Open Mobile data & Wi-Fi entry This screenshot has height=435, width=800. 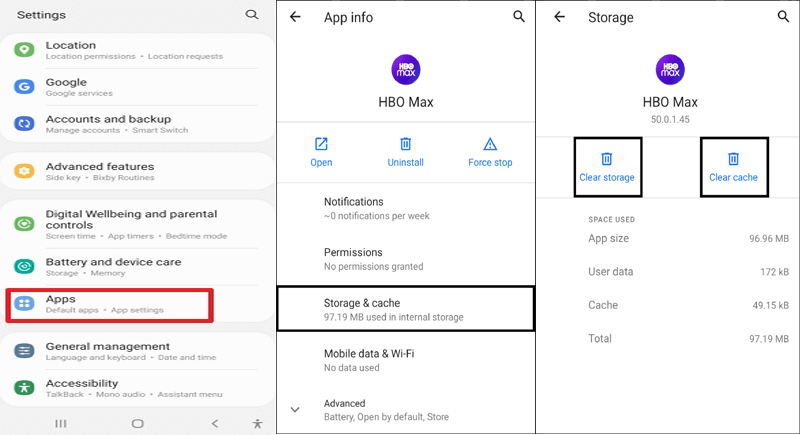click(x=405, y=359)
